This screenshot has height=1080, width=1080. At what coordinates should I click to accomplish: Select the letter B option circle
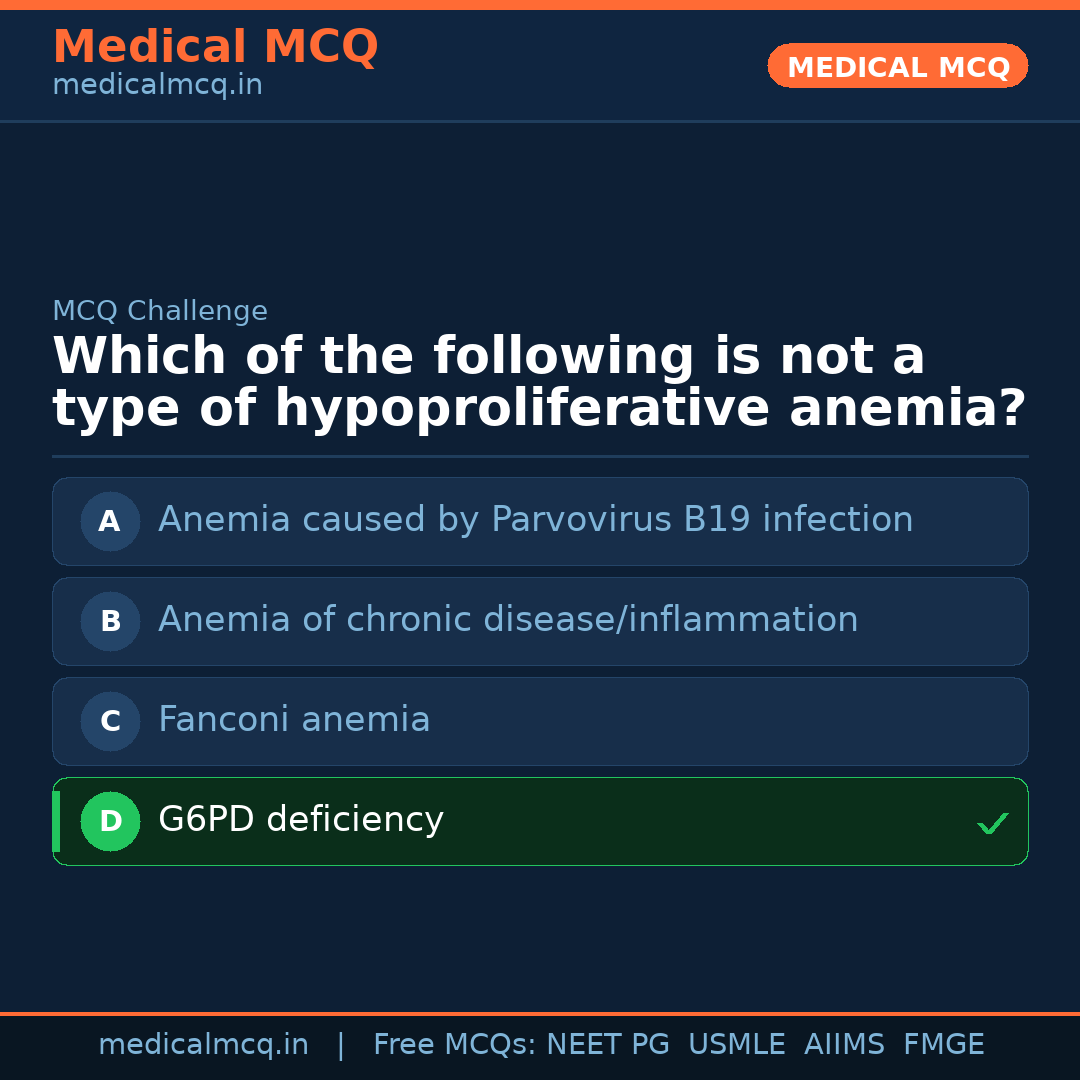click(110, 621)
